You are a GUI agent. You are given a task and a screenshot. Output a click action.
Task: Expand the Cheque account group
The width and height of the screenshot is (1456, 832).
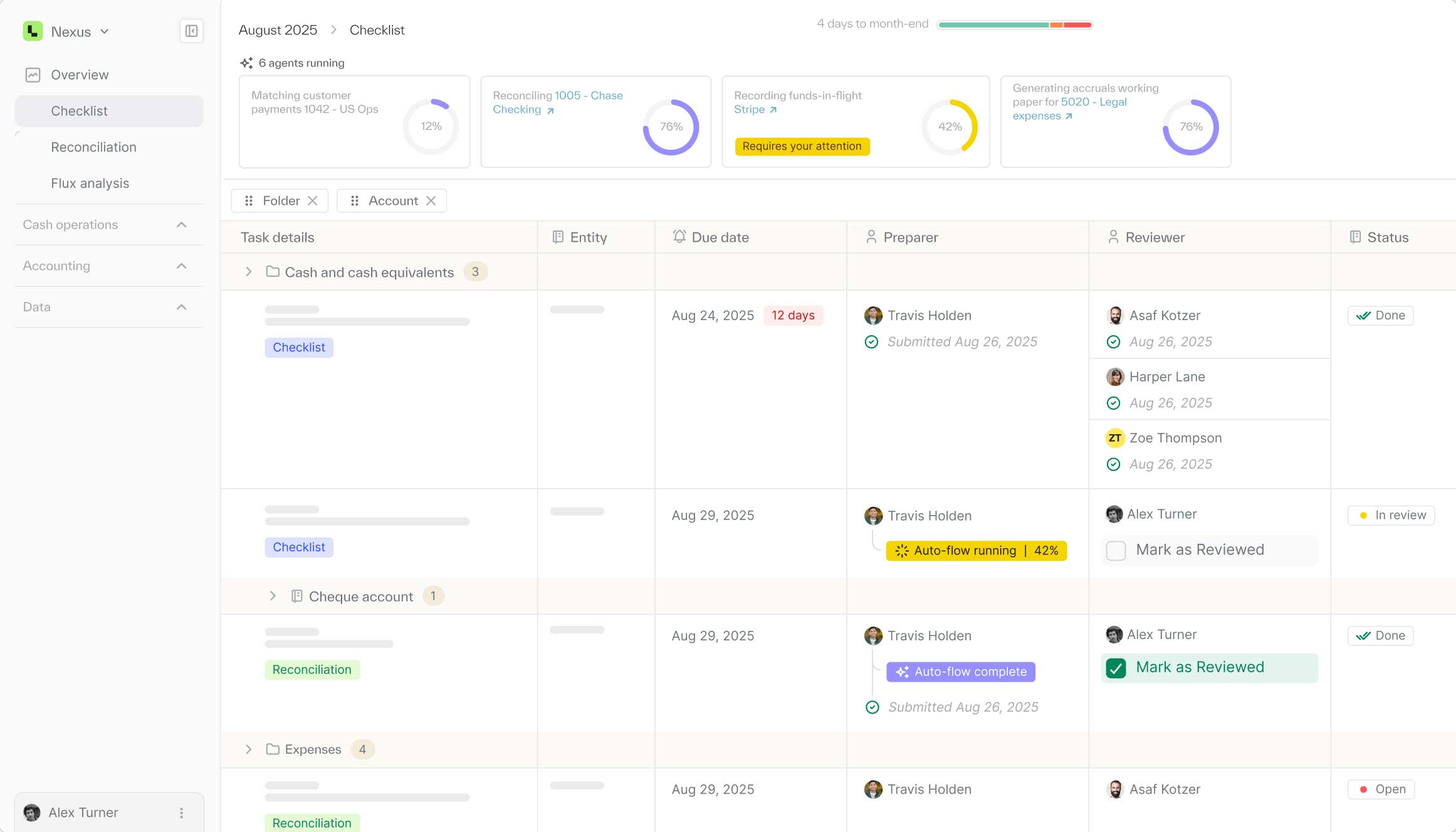pos(273,596)
